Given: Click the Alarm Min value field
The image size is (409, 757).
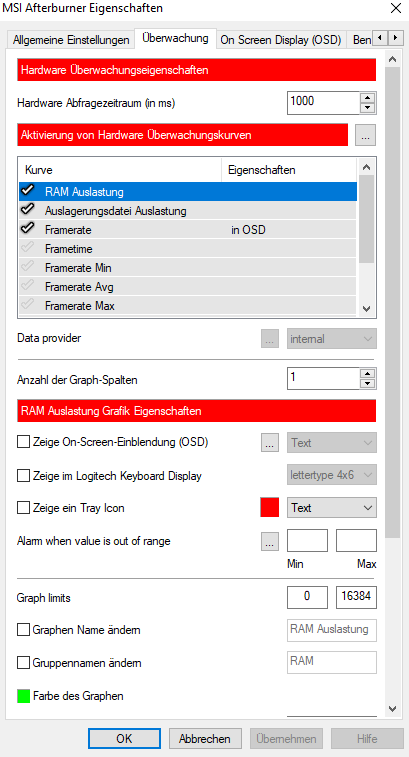Looking at the screenshot, I should [x=308, y=540].
